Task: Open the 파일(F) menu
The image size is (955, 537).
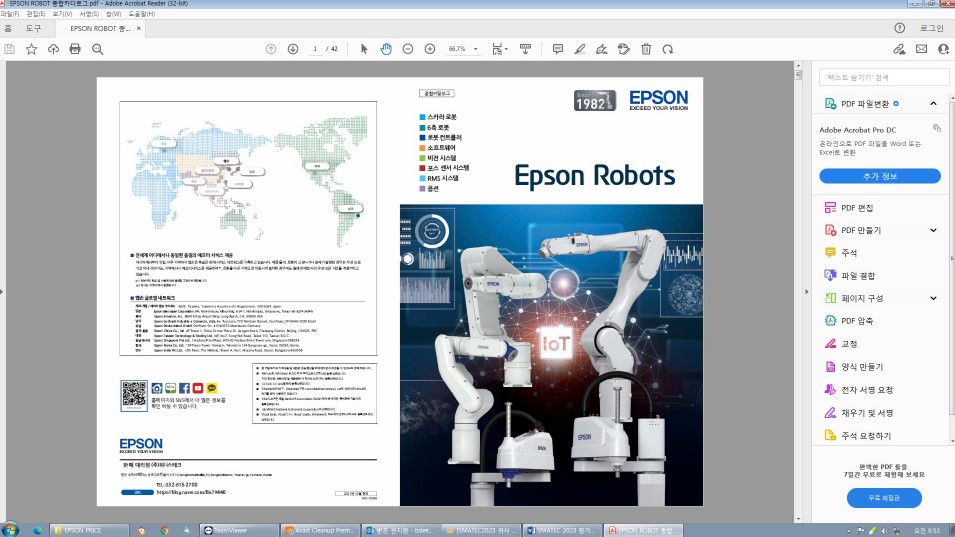Action: pos(10,13)
